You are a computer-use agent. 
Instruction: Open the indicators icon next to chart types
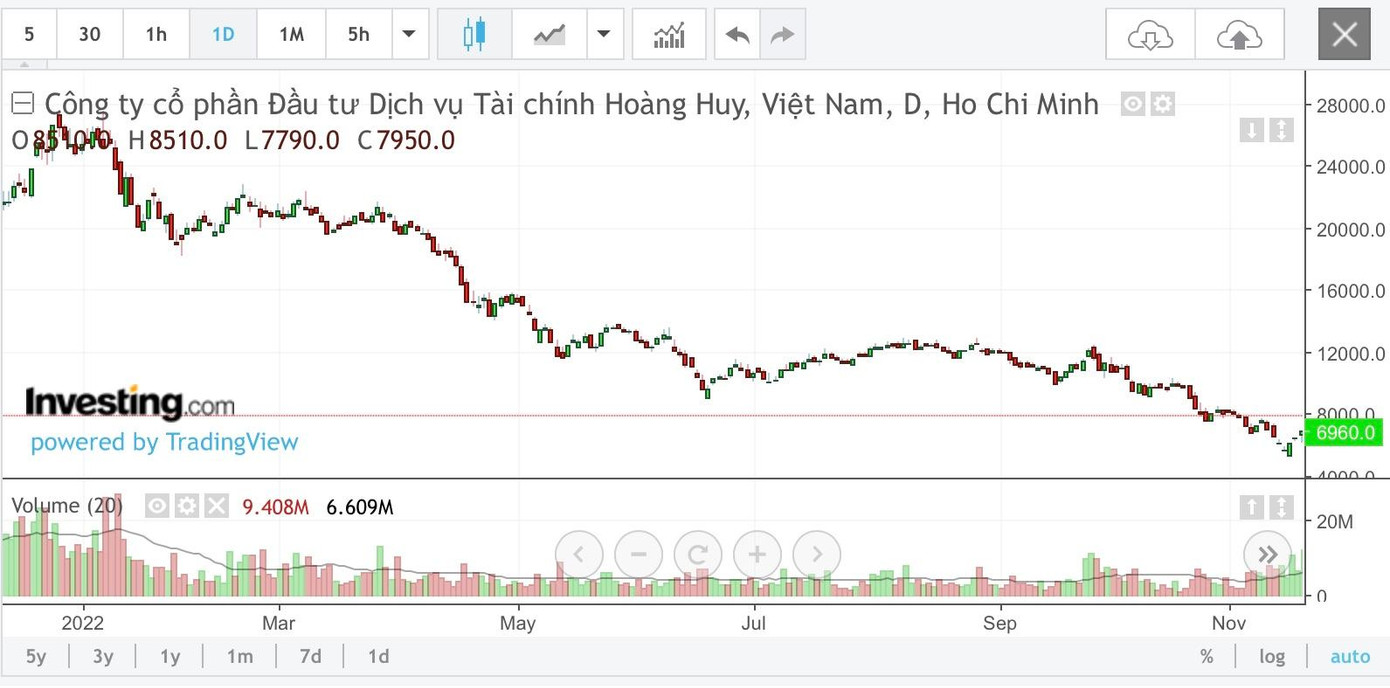[x=668, y=33]
